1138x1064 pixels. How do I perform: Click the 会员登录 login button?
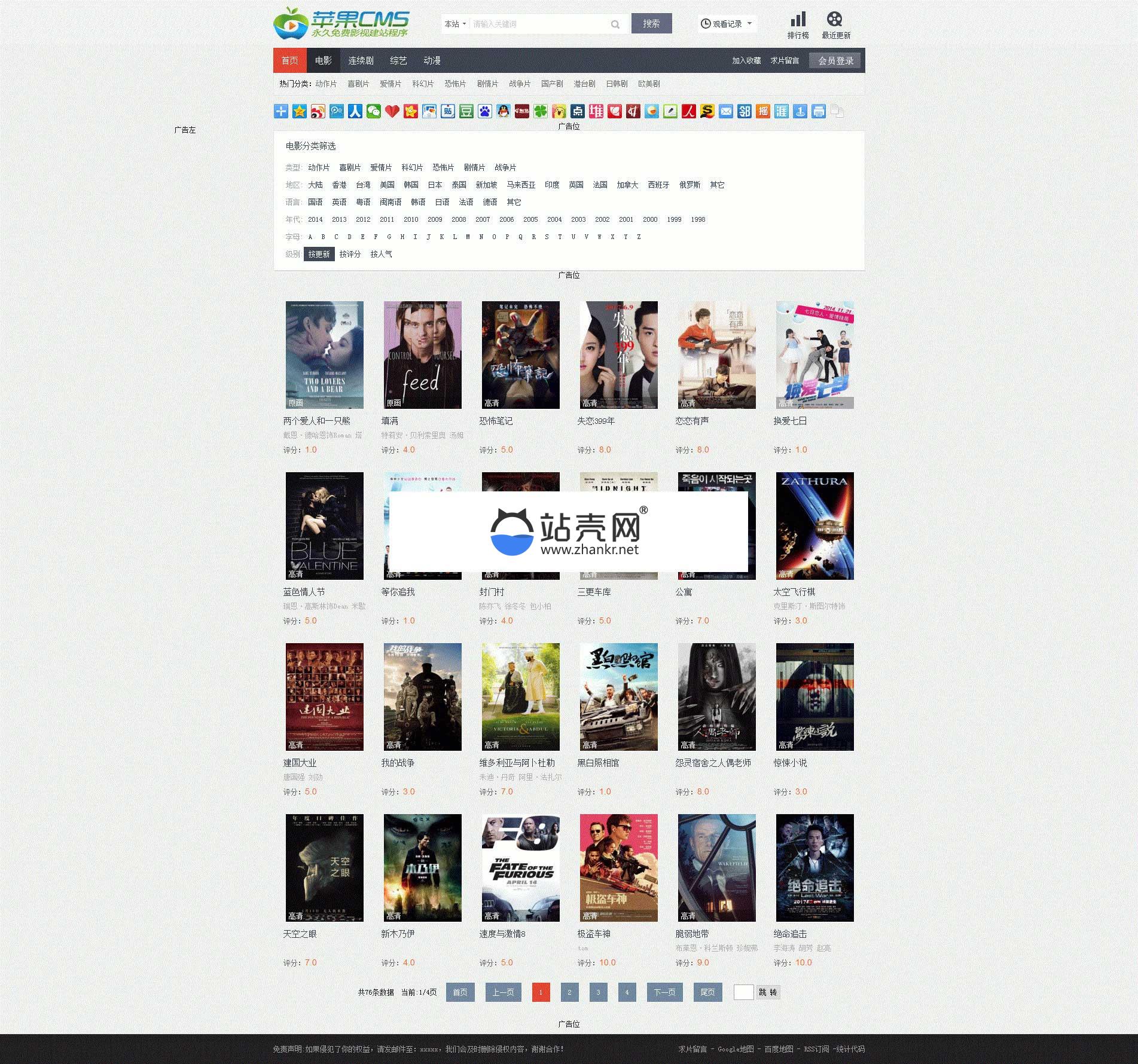click(835, 60)
